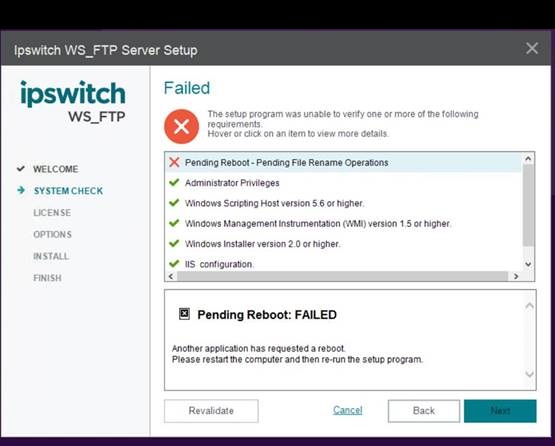Click horizontal scrollbar right arrow in list
555x446 pixels.
(516, 276)
